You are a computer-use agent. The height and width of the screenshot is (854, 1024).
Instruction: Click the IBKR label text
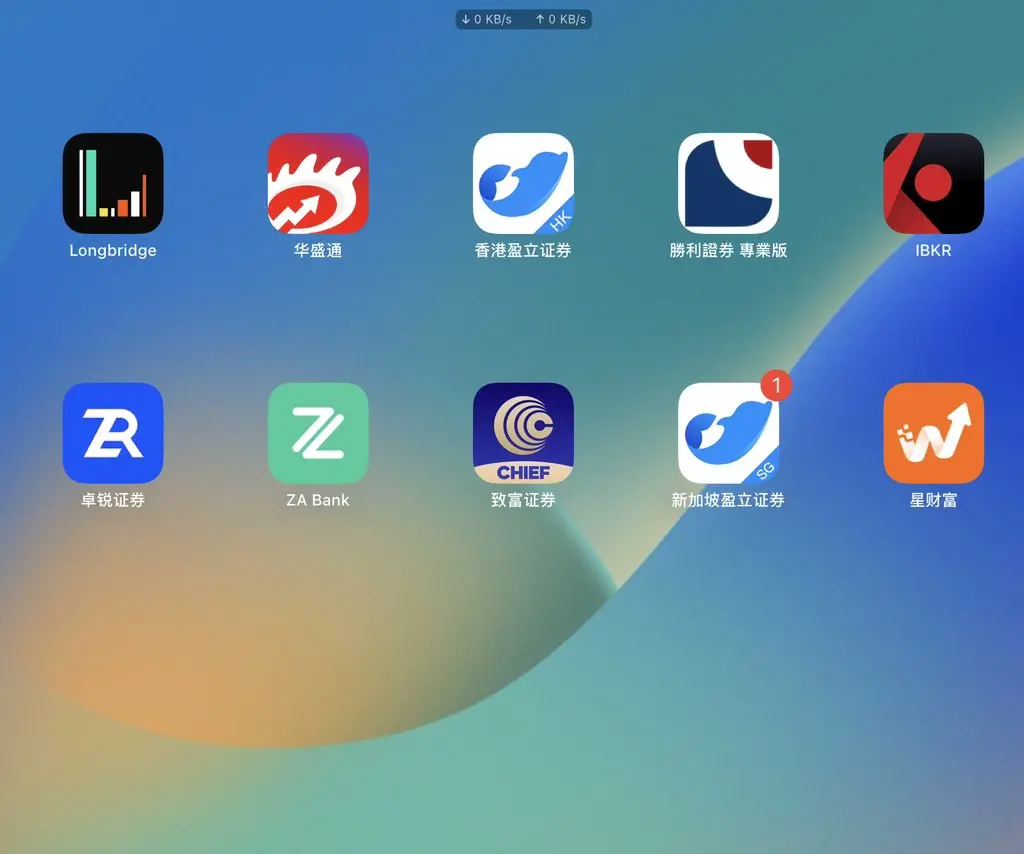(x=933, y=250)
